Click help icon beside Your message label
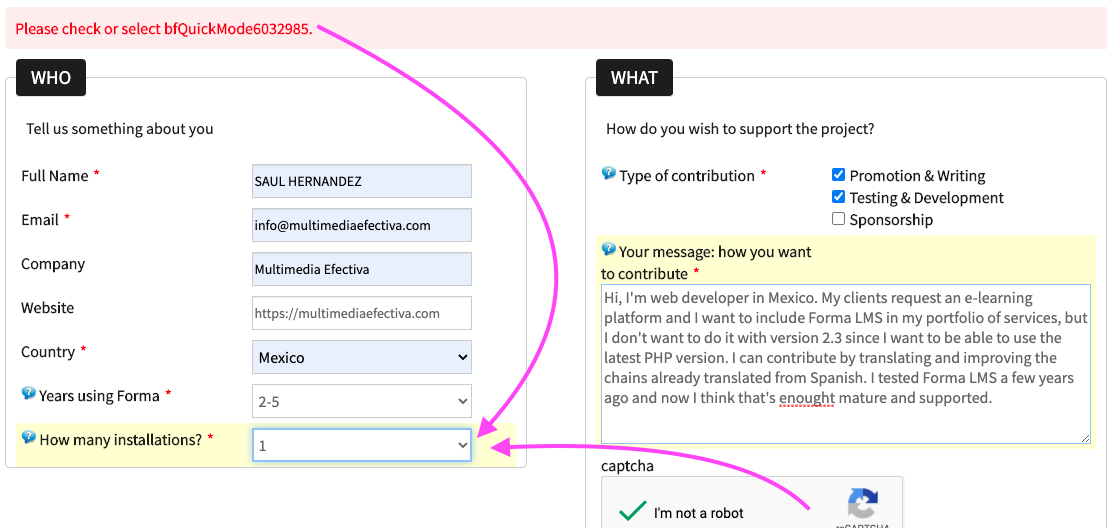This screenshot has width=1107, height=528. (x=608, y=250)
